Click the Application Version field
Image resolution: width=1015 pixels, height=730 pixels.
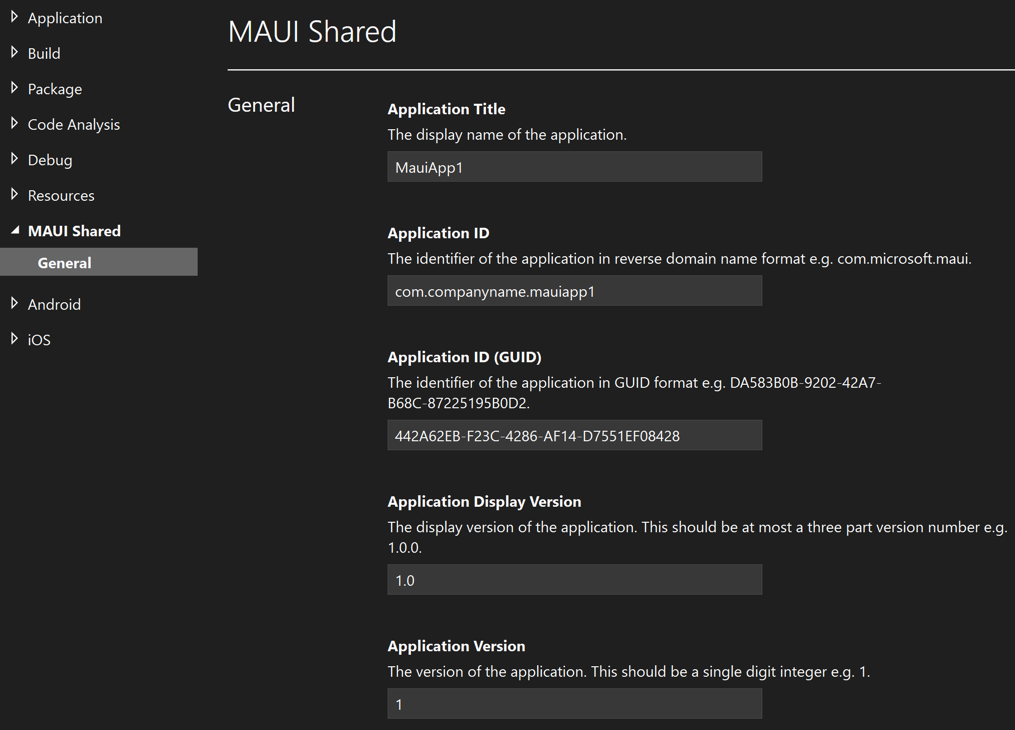point(574,703)
